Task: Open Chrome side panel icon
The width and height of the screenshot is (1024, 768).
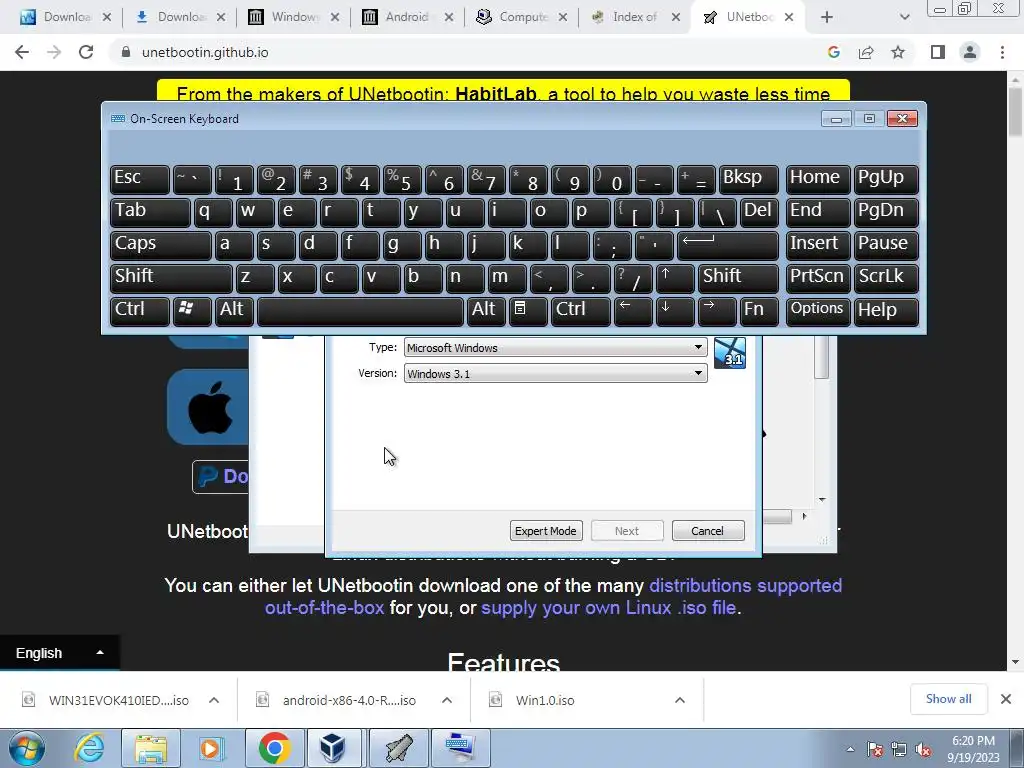Action: click(937, 52)
